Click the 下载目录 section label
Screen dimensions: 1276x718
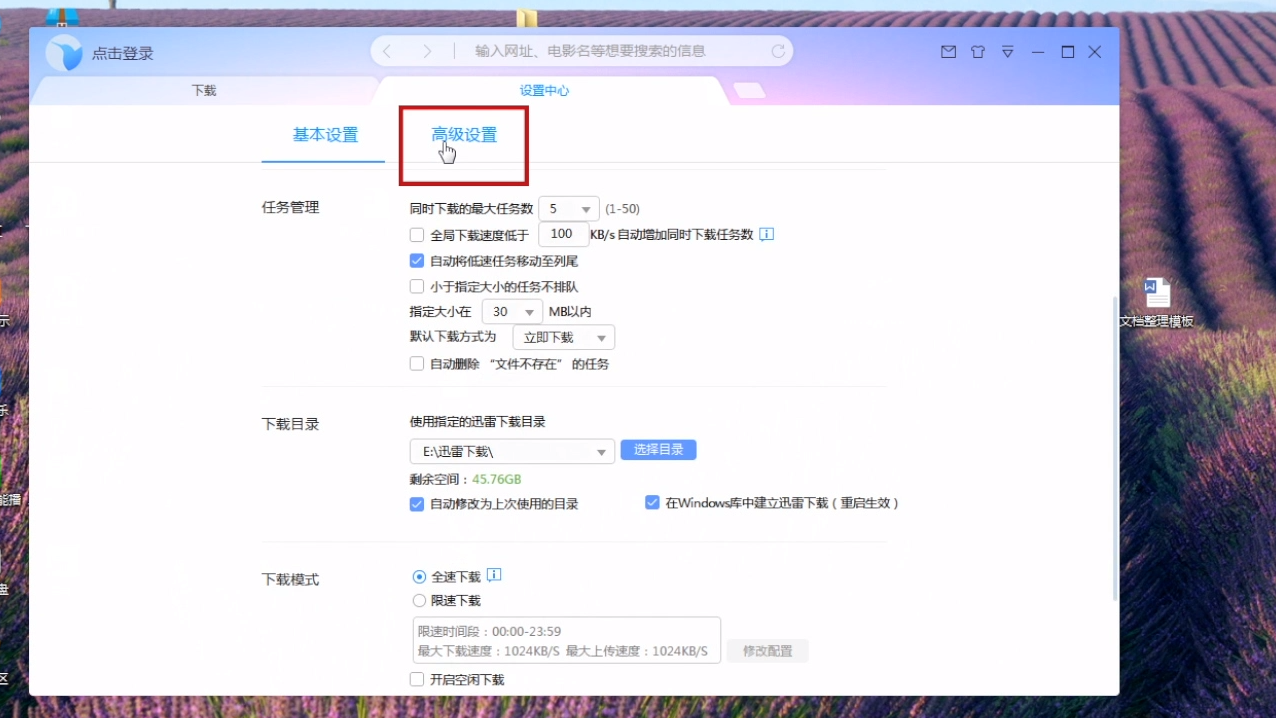(290, 424)
